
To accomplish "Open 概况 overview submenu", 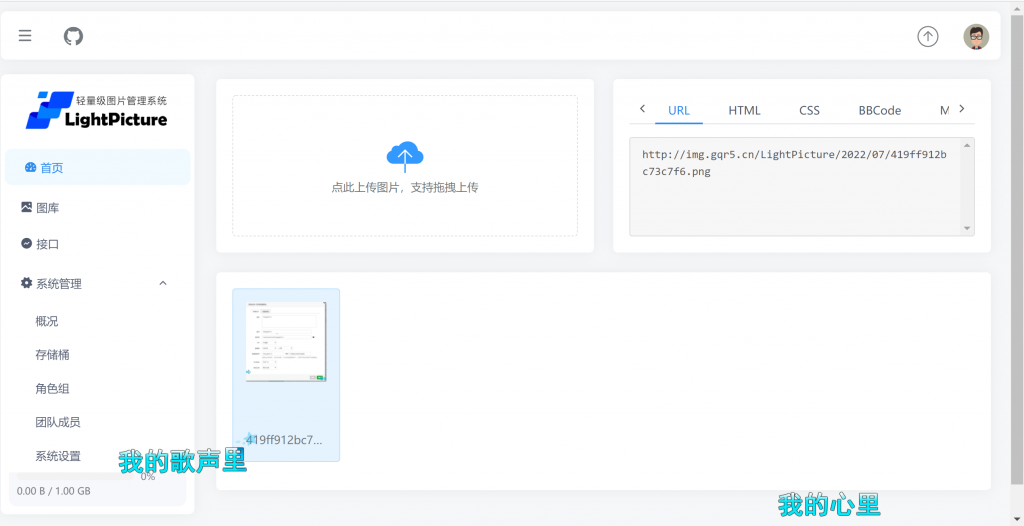I will point(47,321).
